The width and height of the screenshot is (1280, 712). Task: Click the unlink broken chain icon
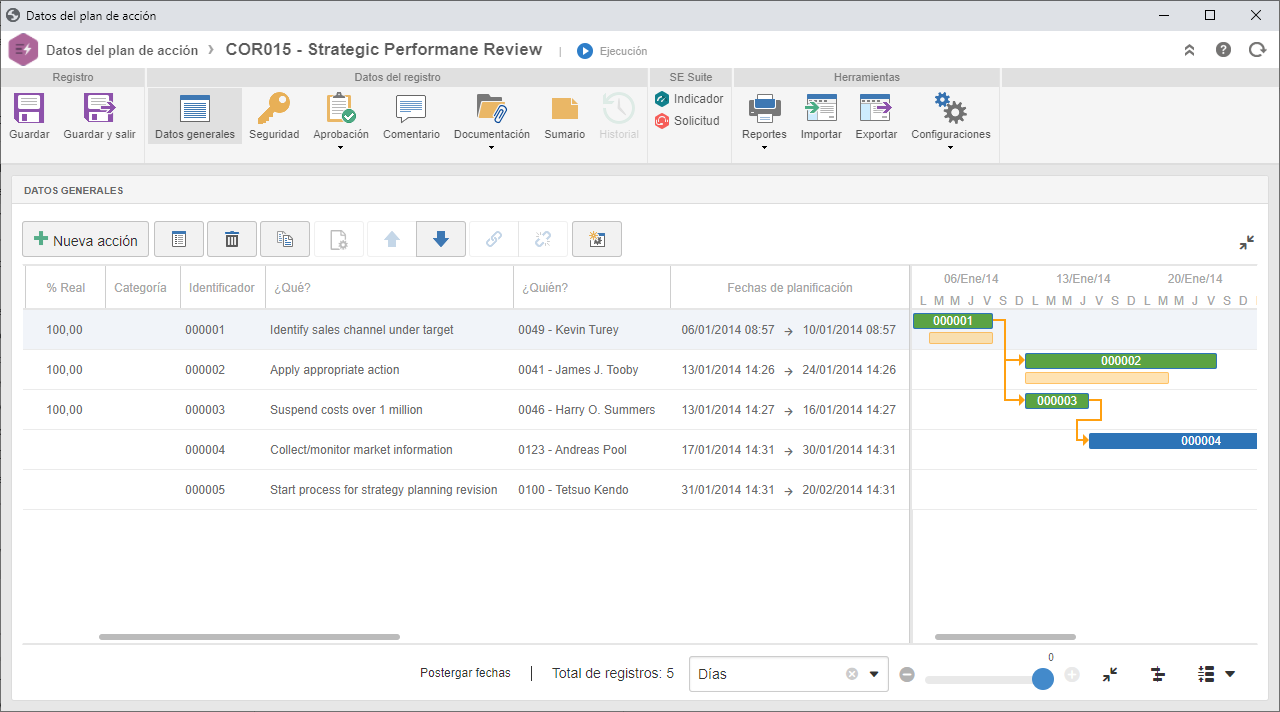pos(543,239)
